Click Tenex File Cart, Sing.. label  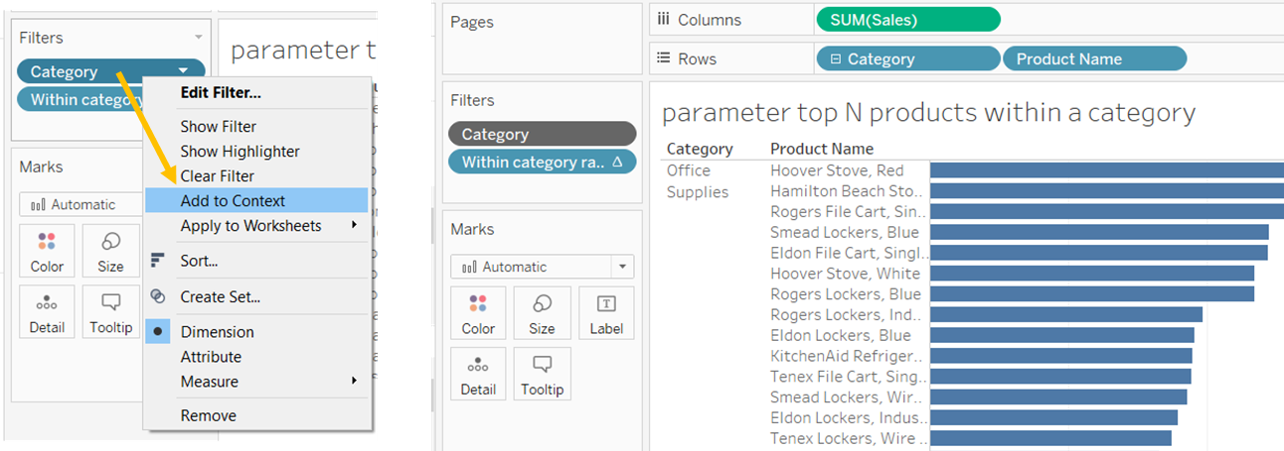coord(848,376)
